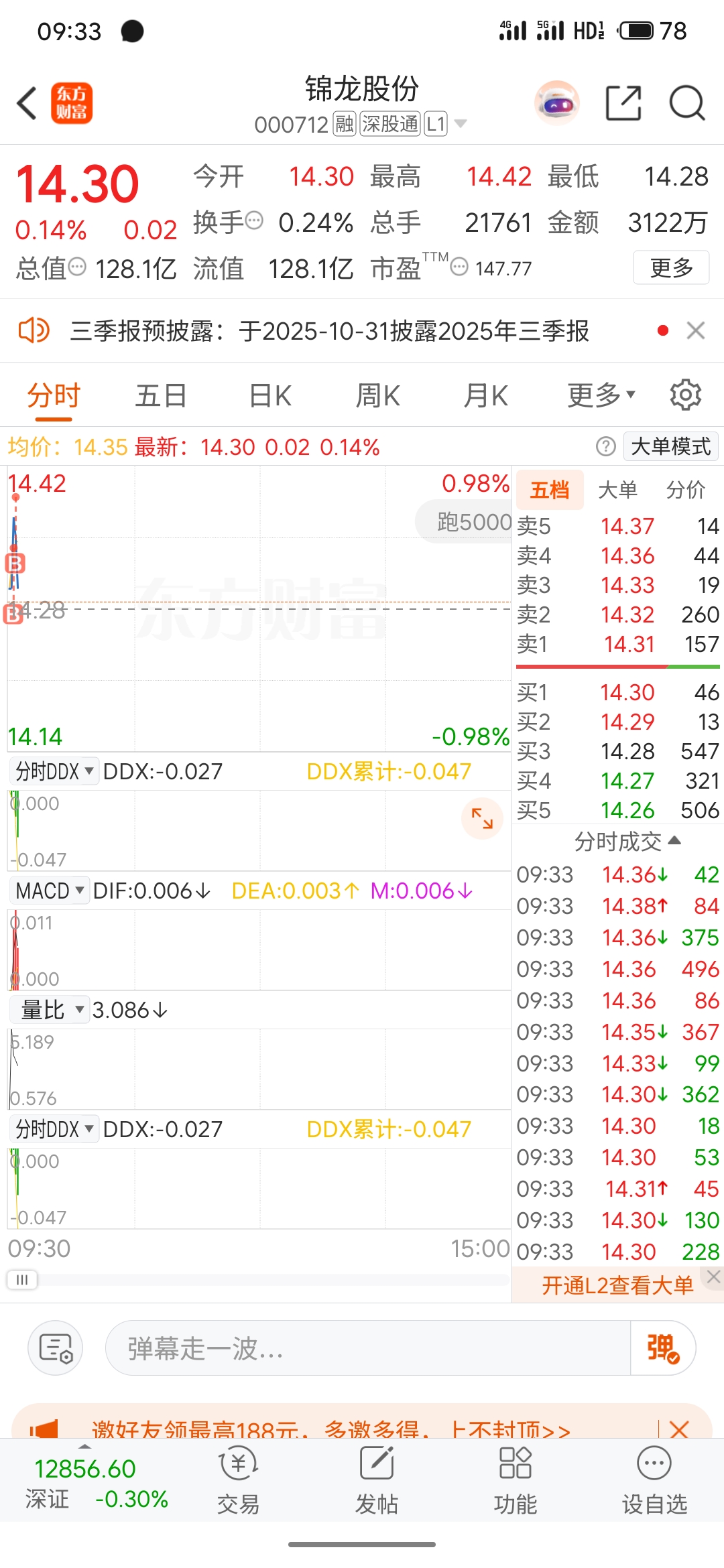Open chart settings gear icon
The height and width of the screenshot is (1568, 724).
[686, 395]
